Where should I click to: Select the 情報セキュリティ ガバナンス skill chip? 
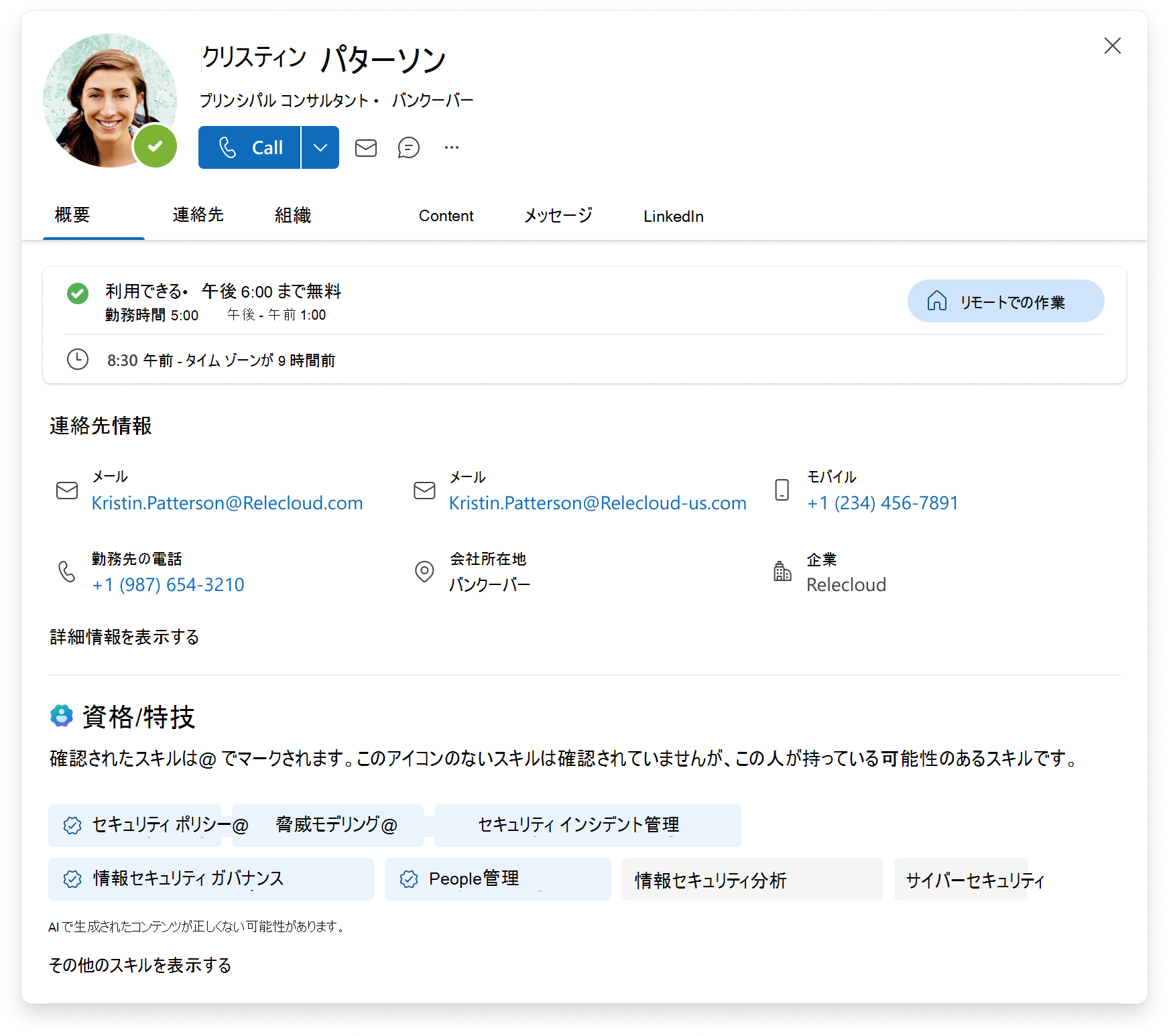pyautogui.click(x=211, y=879)
